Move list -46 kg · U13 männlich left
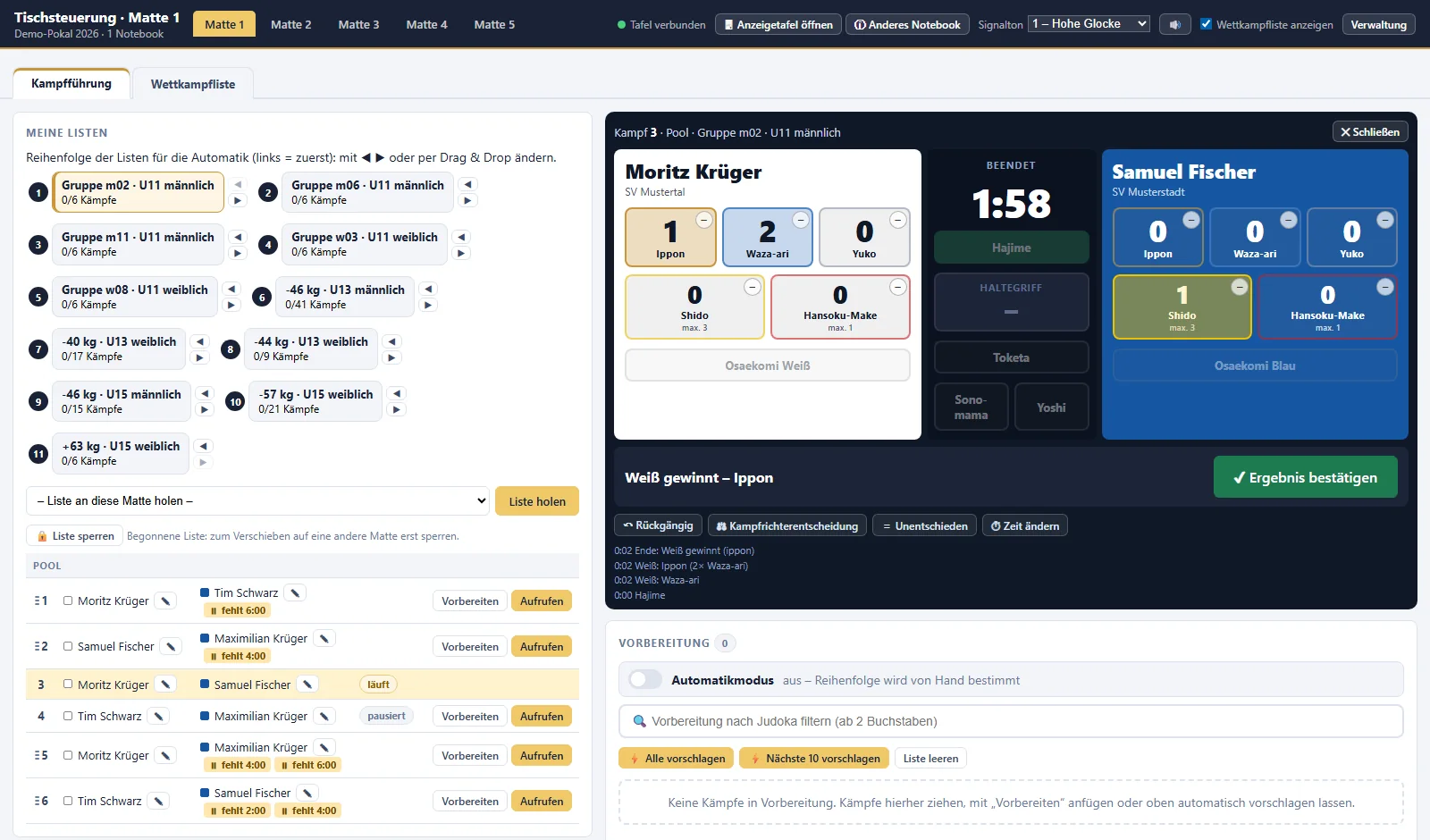 (428, 289)
